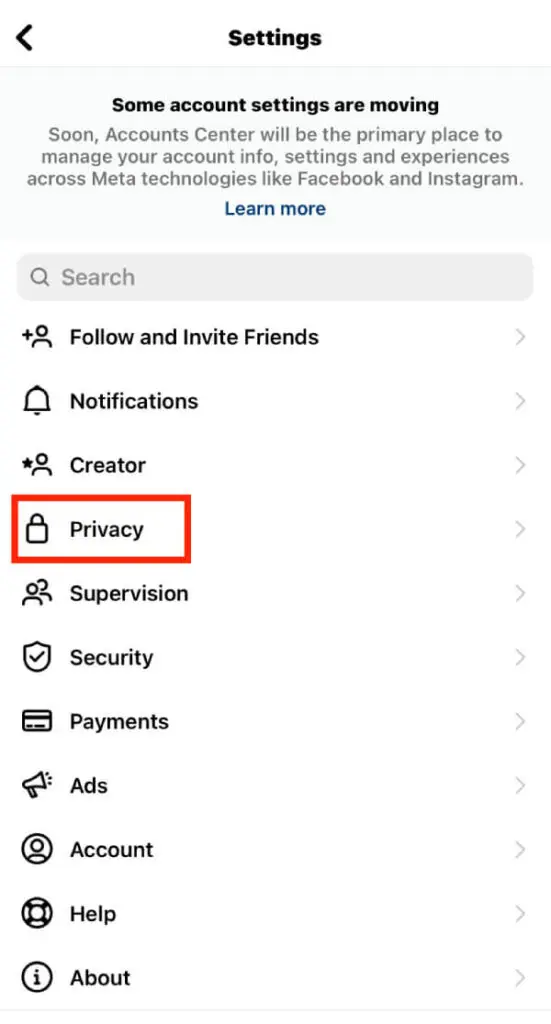Open the Account menu item
The height and width of the screenshot is (1024, 551).
[276, 849]
